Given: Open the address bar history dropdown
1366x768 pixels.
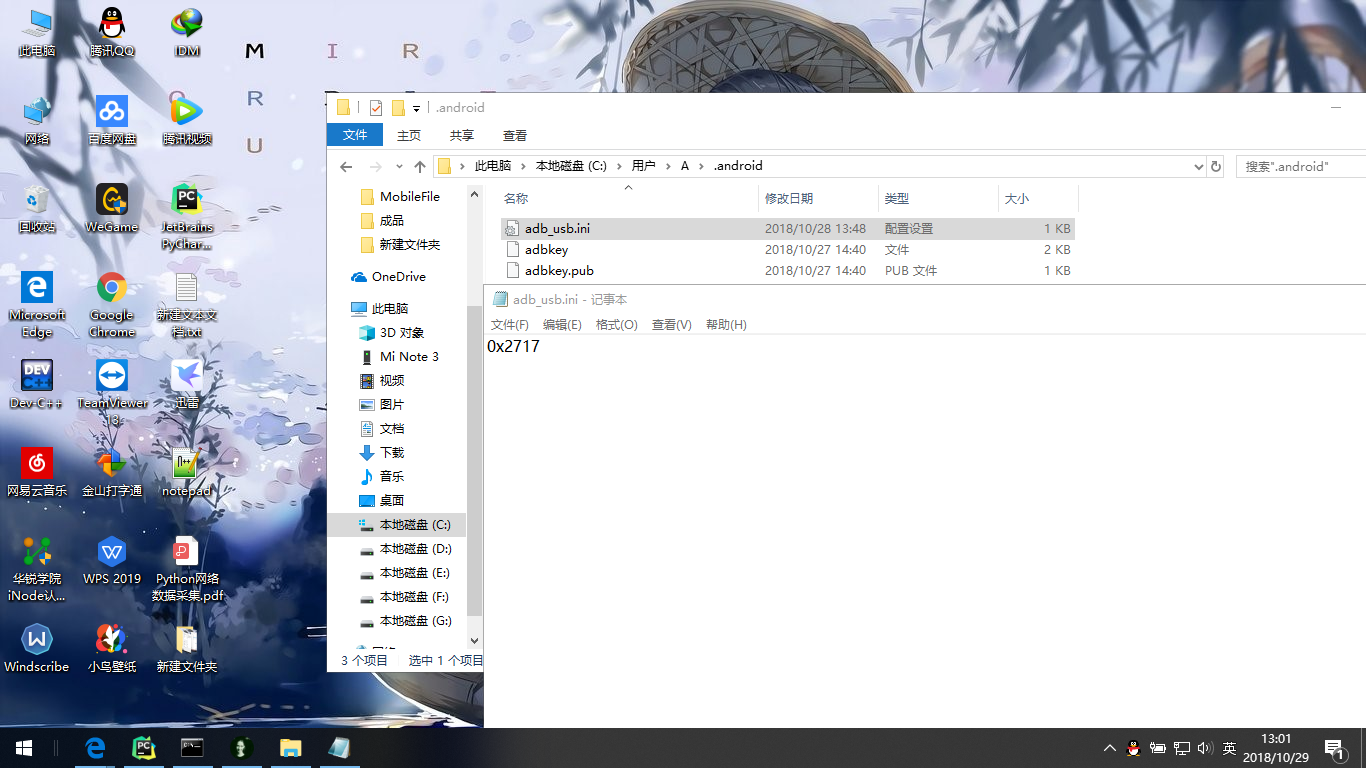Looking at the screenshot, I should pyautogui.click(x=1199, y=167).
